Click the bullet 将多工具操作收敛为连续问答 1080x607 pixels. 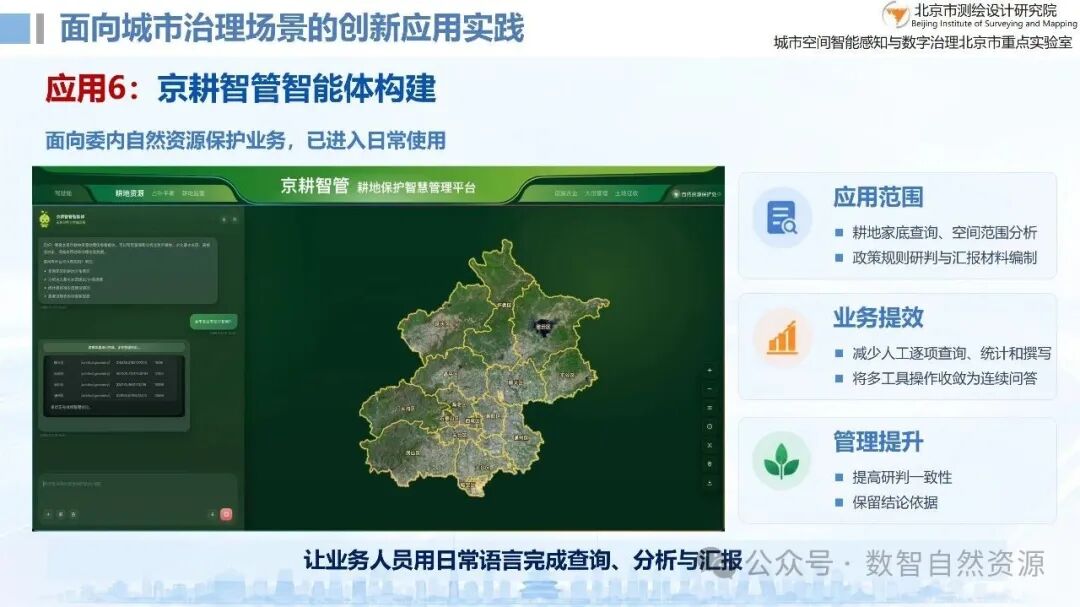pos(944,378)
